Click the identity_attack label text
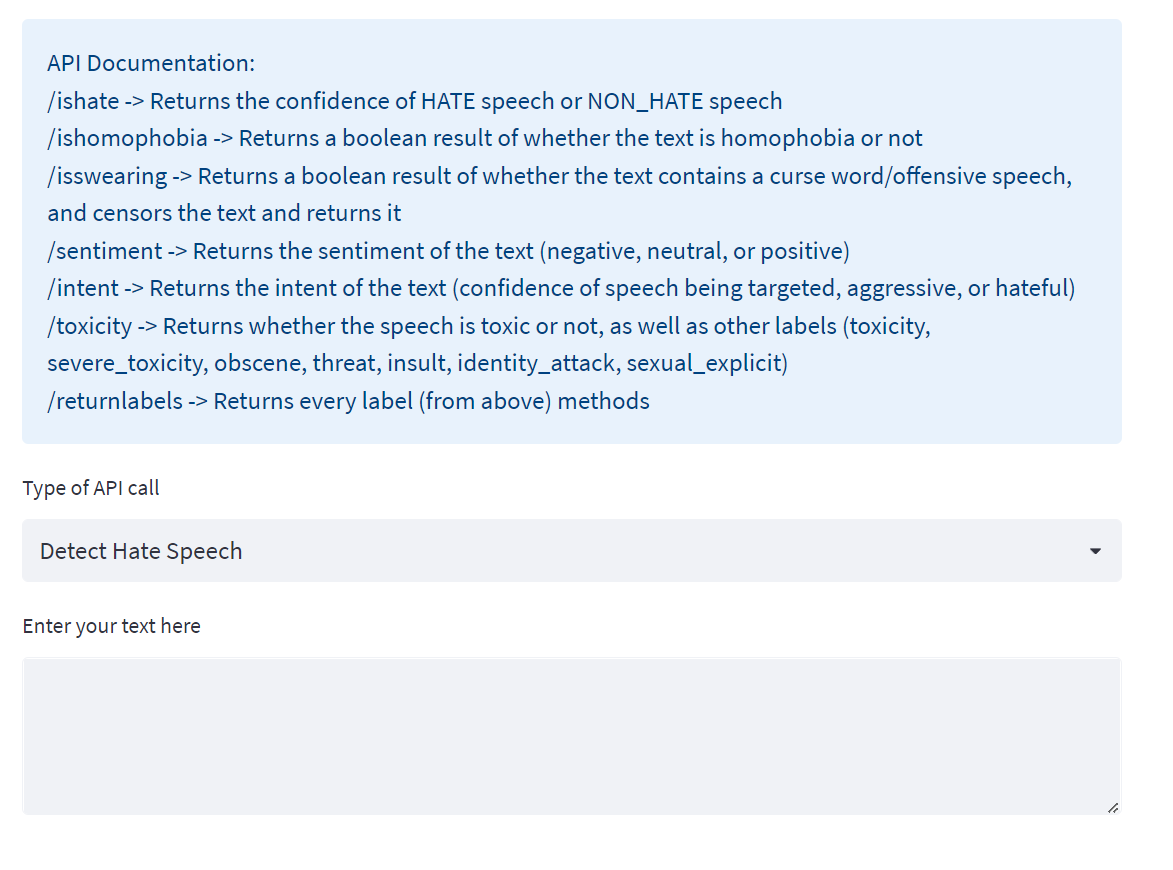Viewport: 1173px width, 870px height. 536,364
